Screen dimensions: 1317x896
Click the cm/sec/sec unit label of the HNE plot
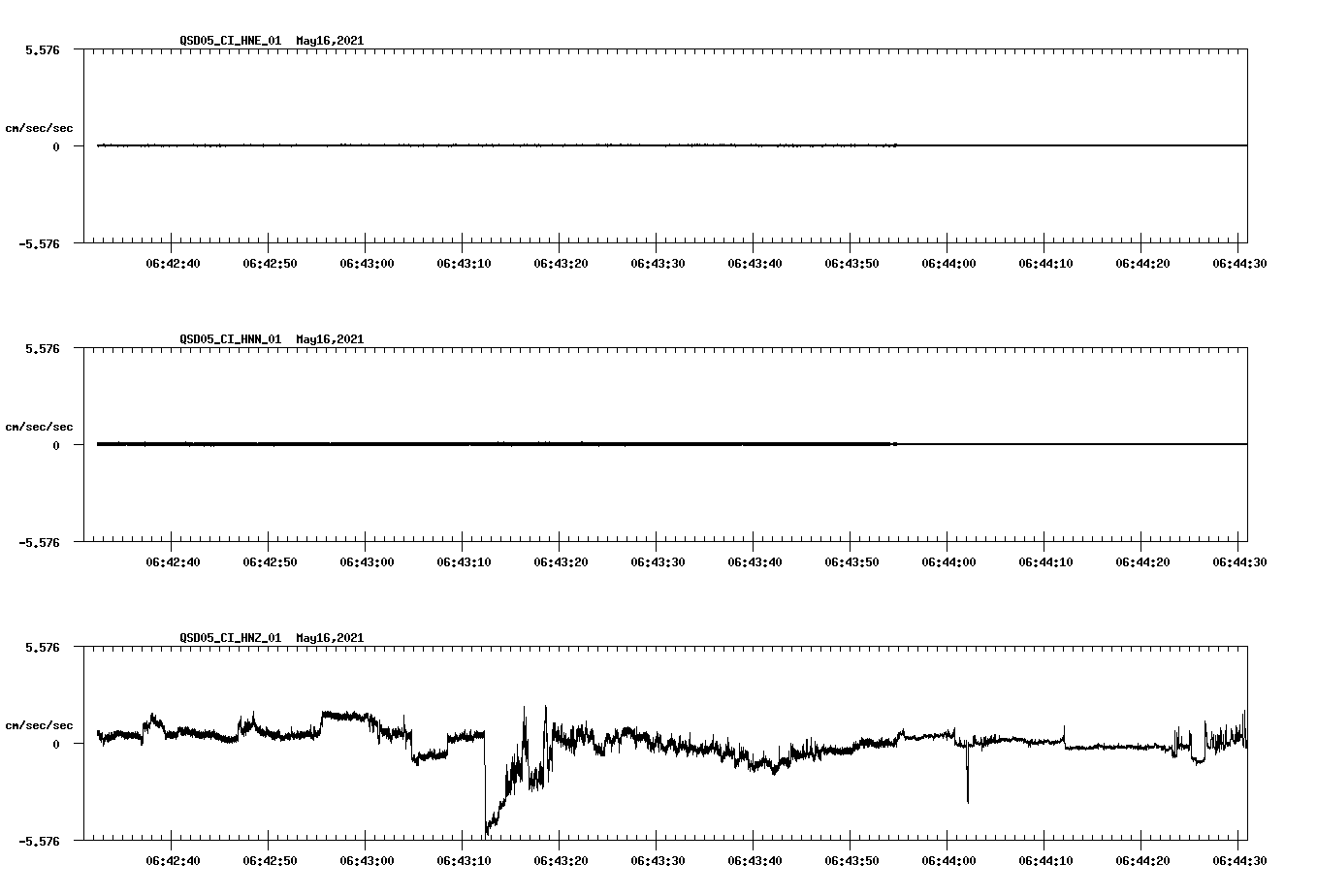coord(39,128)
